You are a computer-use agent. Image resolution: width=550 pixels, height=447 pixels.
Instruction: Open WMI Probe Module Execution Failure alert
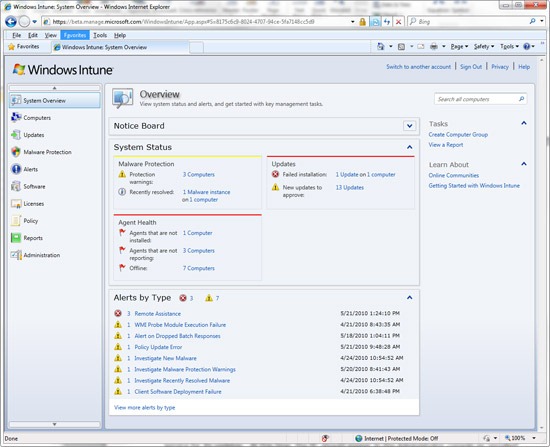coord(180,325)
